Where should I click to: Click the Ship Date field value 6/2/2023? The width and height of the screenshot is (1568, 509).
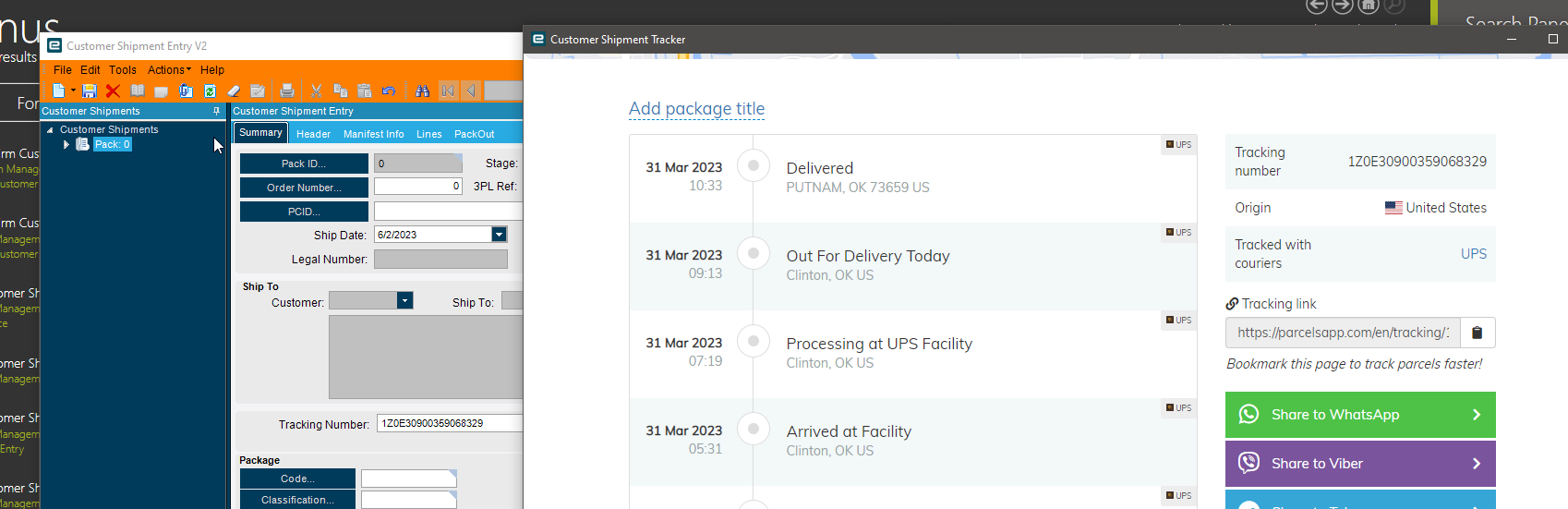click(398, 235)
